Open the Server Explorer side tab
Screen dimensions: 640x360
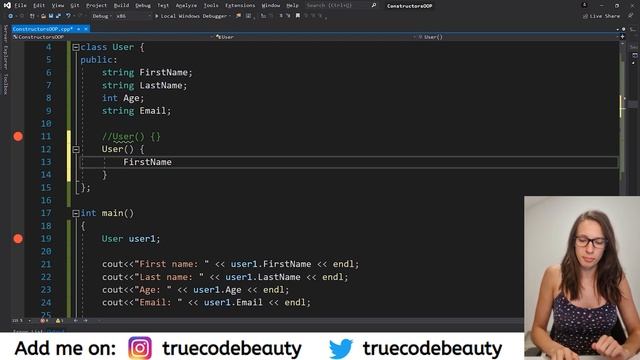[5, 48]
